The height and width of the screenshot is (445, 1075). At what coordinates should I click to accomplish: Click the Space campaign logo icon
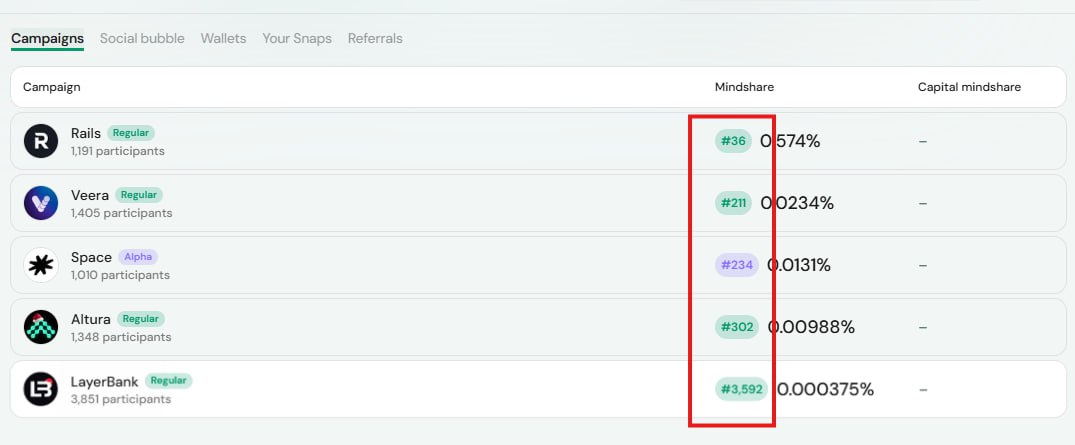41,265
